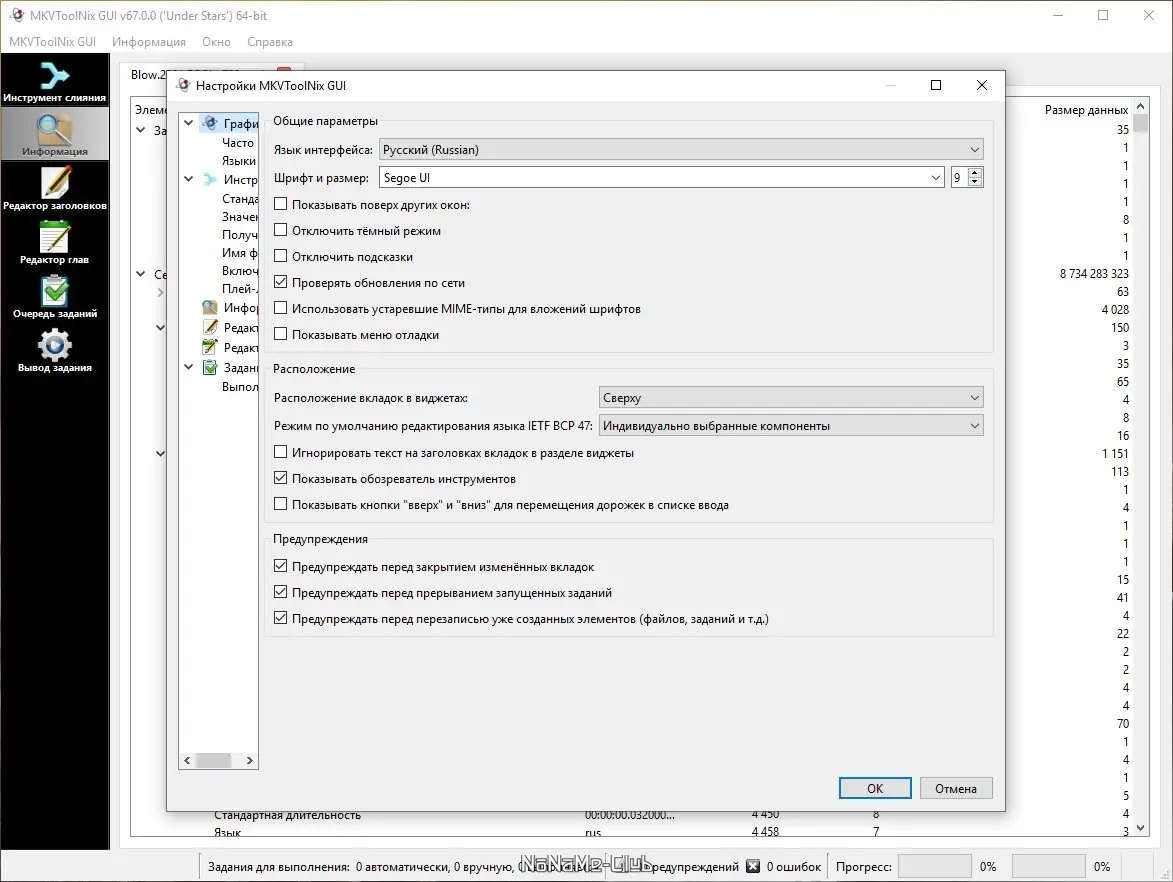Screen dimensions: 1173x882
Task: Open the job output (Вывод задания)
Action: (55, 351)
